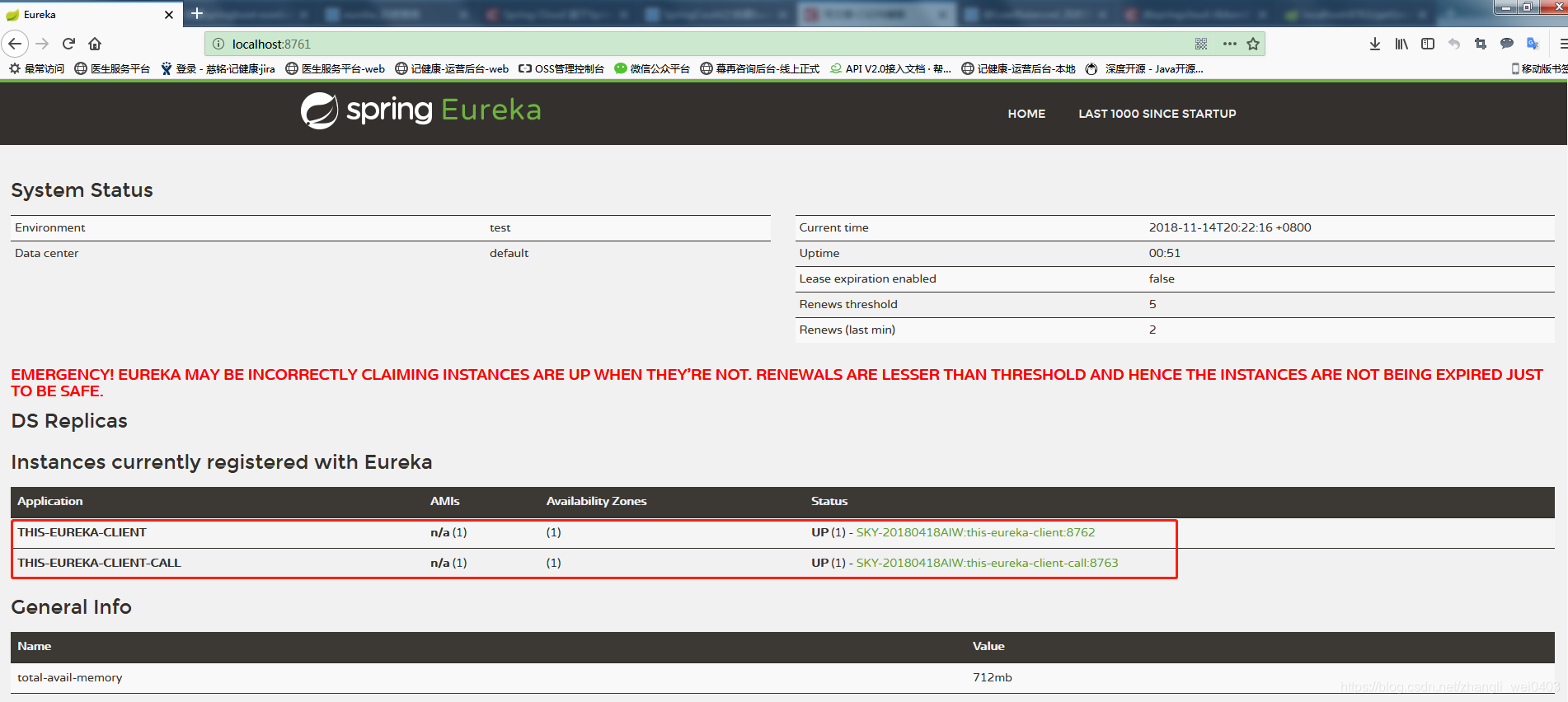
Task: Open the hamburger application menu
Action: pos(1562,44)
